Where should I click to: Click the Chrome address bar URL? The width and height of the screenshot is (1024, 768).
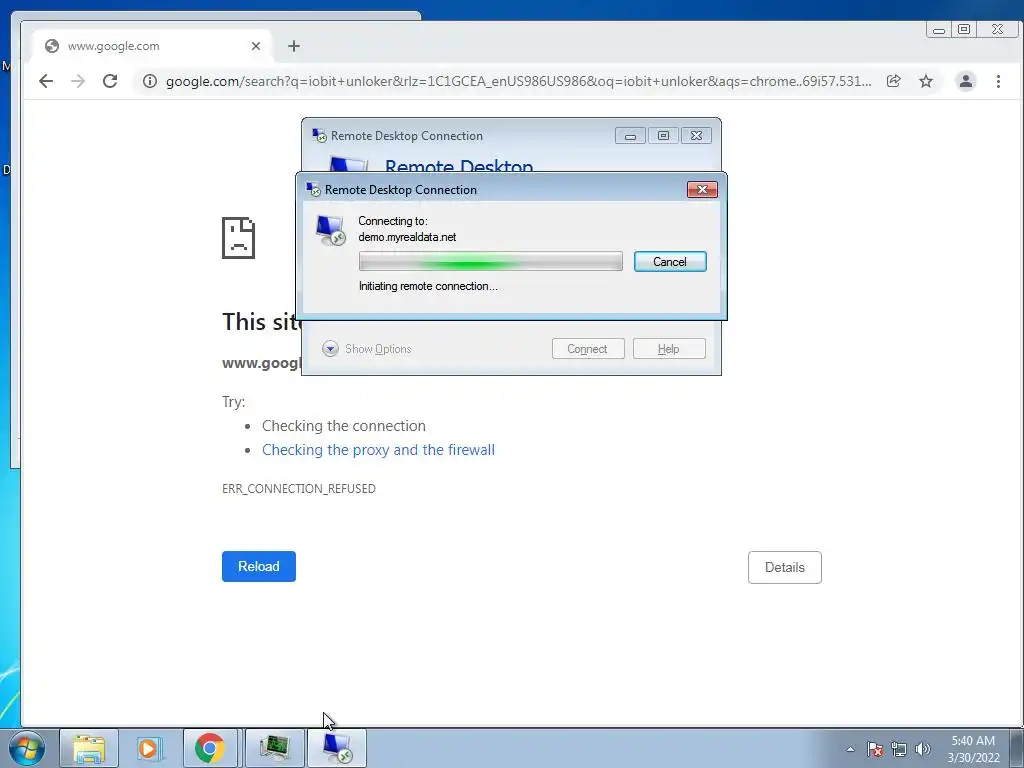518,81
